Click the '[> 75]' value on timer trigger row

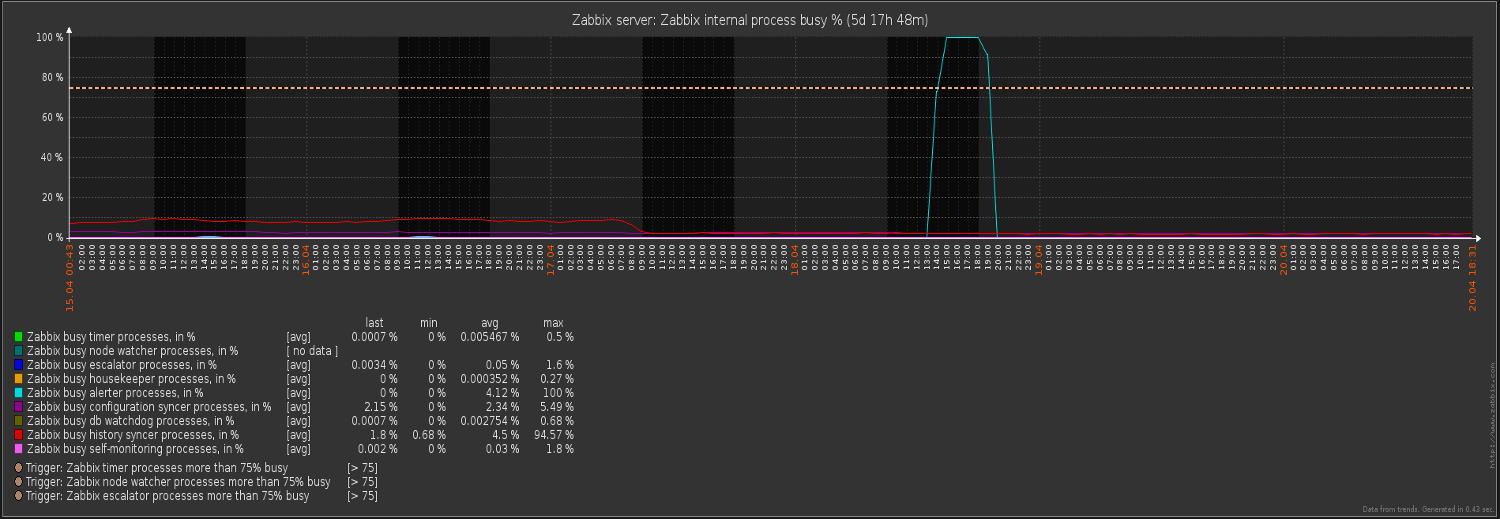click(x=362, y=467)
